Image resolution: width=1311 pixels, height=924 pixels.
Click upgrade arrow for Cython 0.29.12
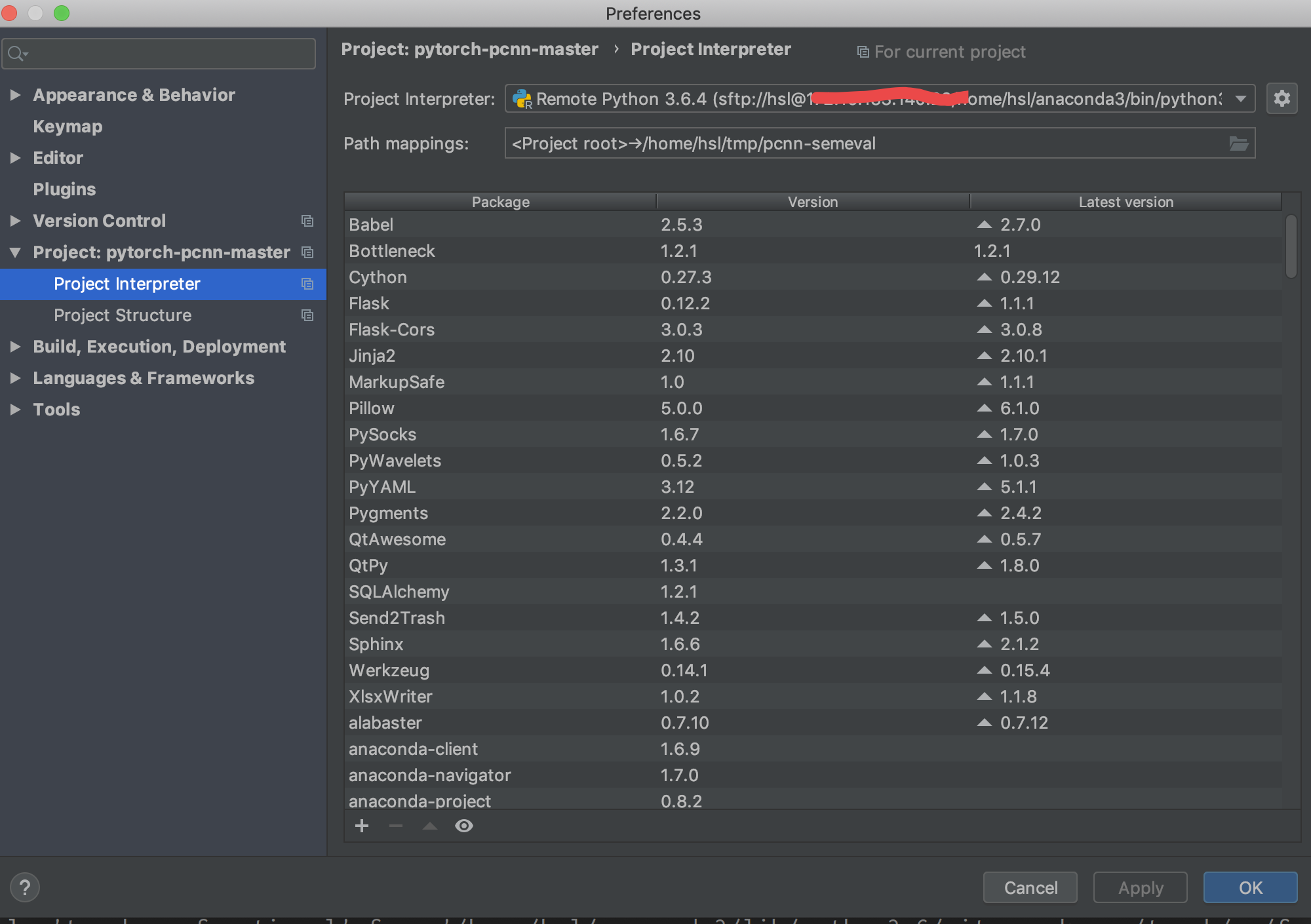[984, 277]
